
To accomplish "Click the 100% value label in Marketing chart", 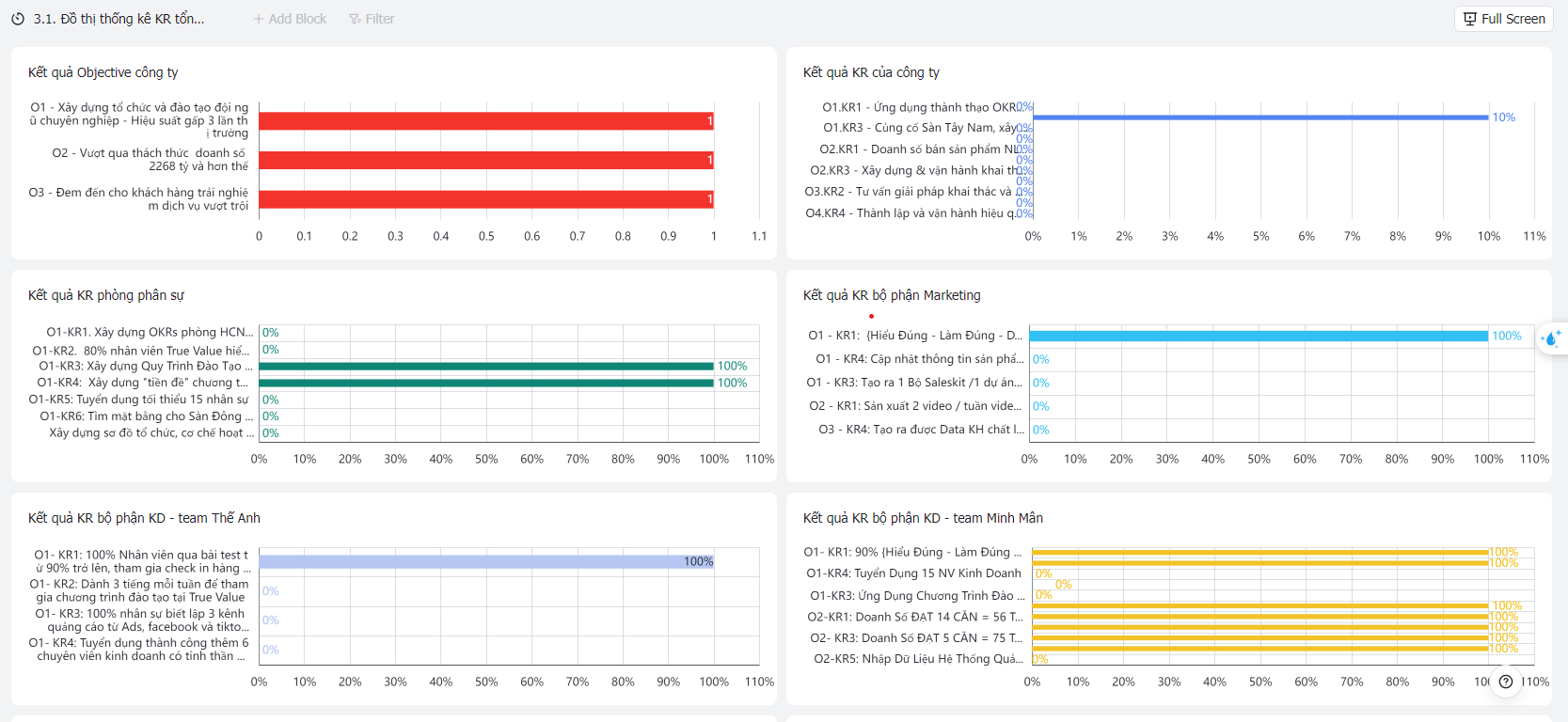I will pyautogui.click(x=1507, y=336).
